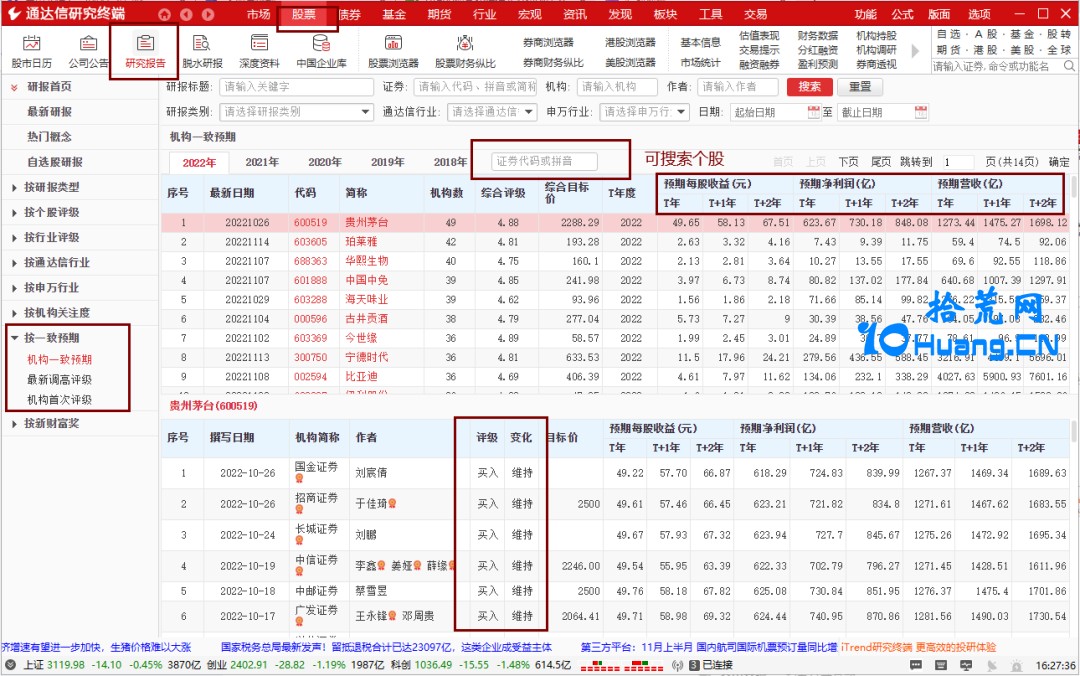Click the keyboard icon in status bar
1080x676 pixels.
pyautogui.click(x=941, y=665)
